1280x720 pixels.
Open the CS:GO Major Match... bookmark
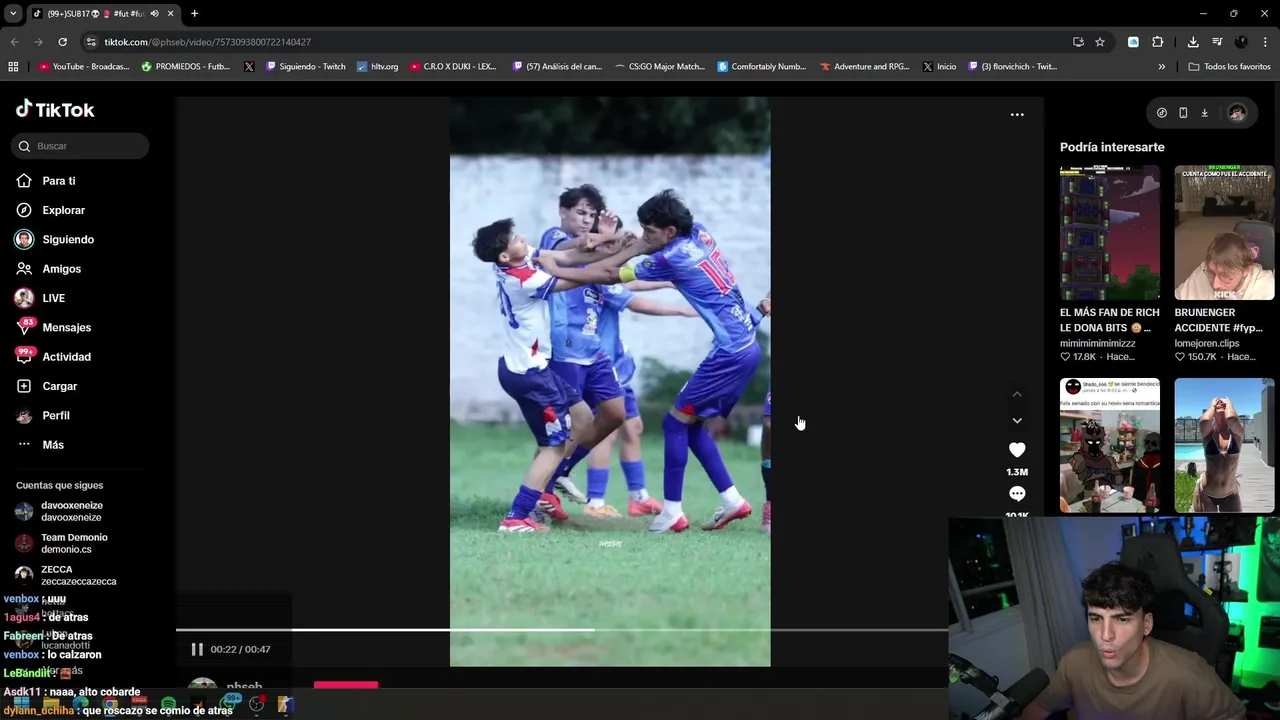[659, 67]
